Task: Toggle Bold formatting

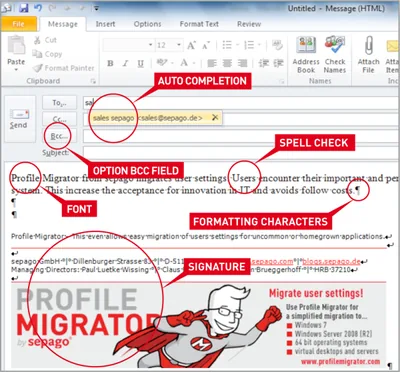Action: tap(110, 63)
